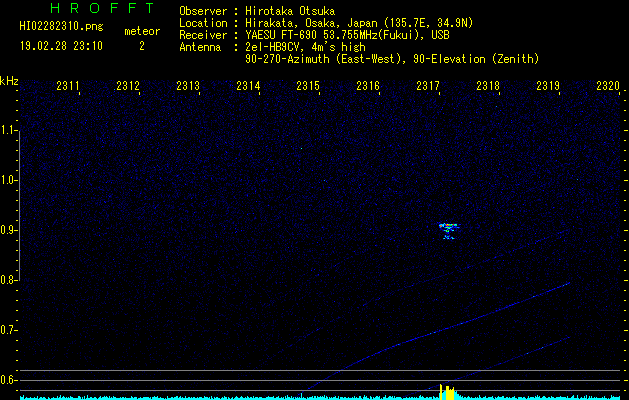Screen dimensions: 629x400
Task: Click the gray vertical range bar beside frequency axis
Action: click(x=20, y=205)
